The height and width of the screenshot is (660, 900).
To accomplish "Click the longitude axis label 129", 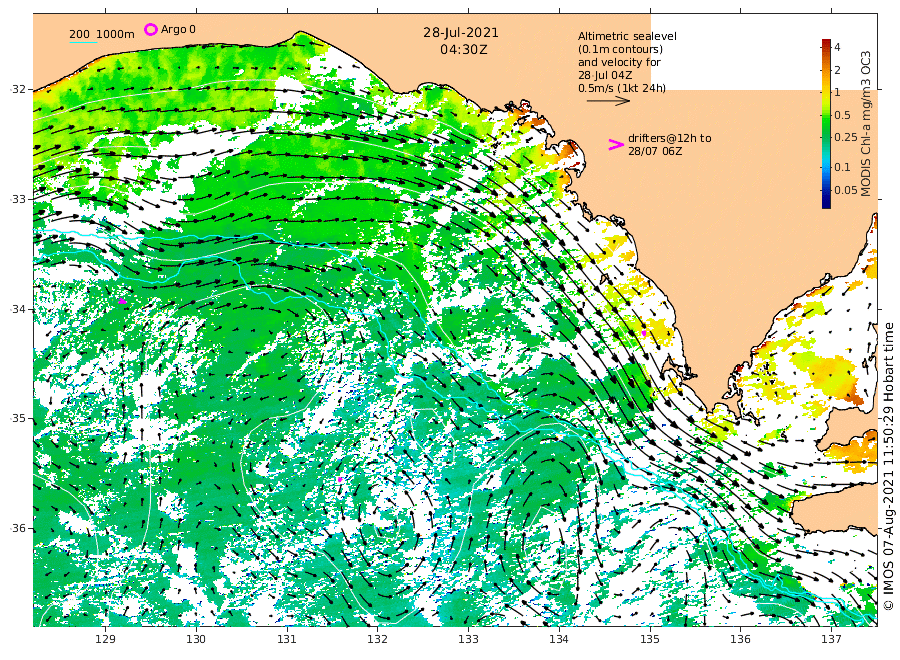I will pyautogui.click(x=106, y=639).
